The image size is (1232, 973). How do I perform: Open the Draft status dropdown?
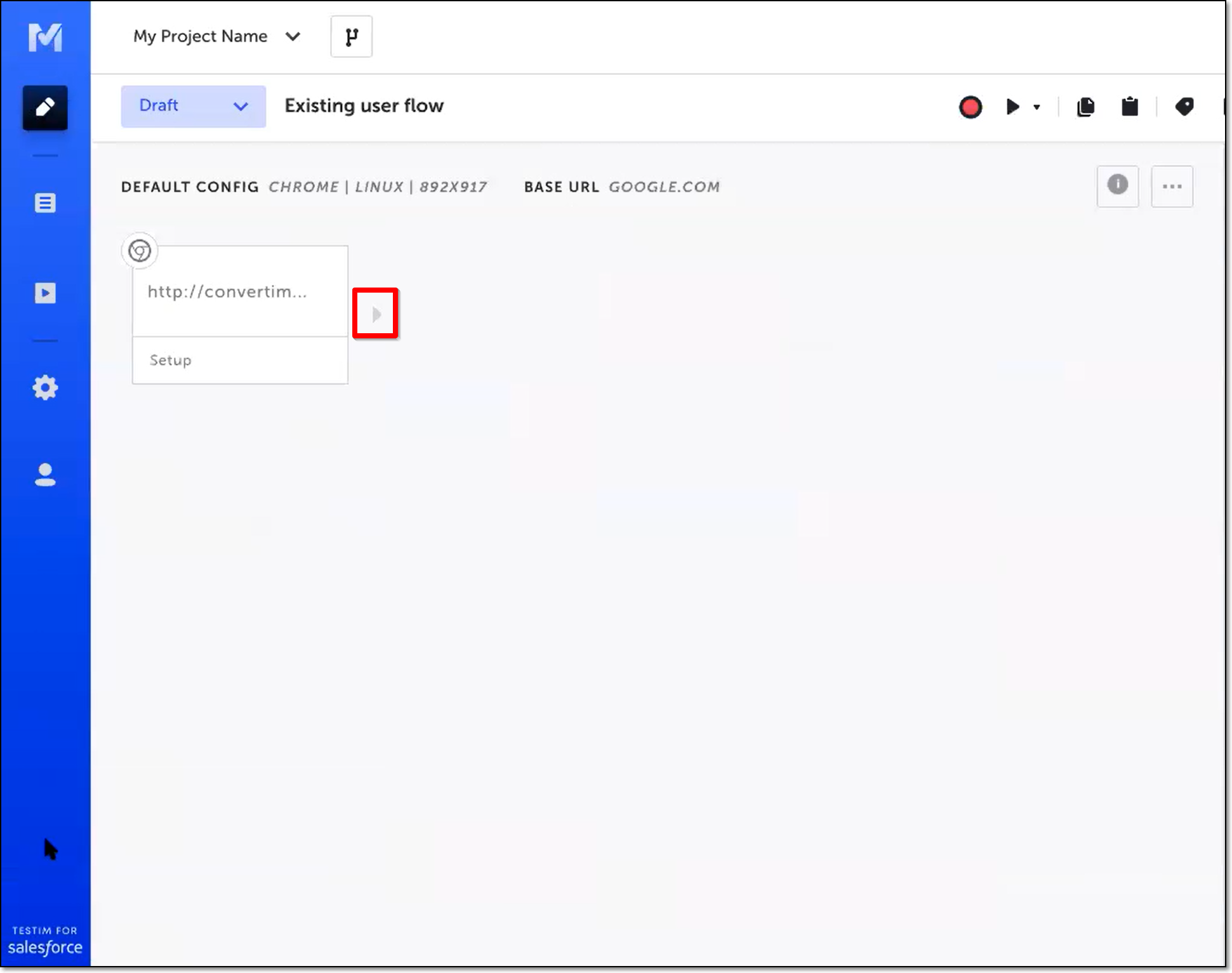pyautogui.click(x=193, y=106)
